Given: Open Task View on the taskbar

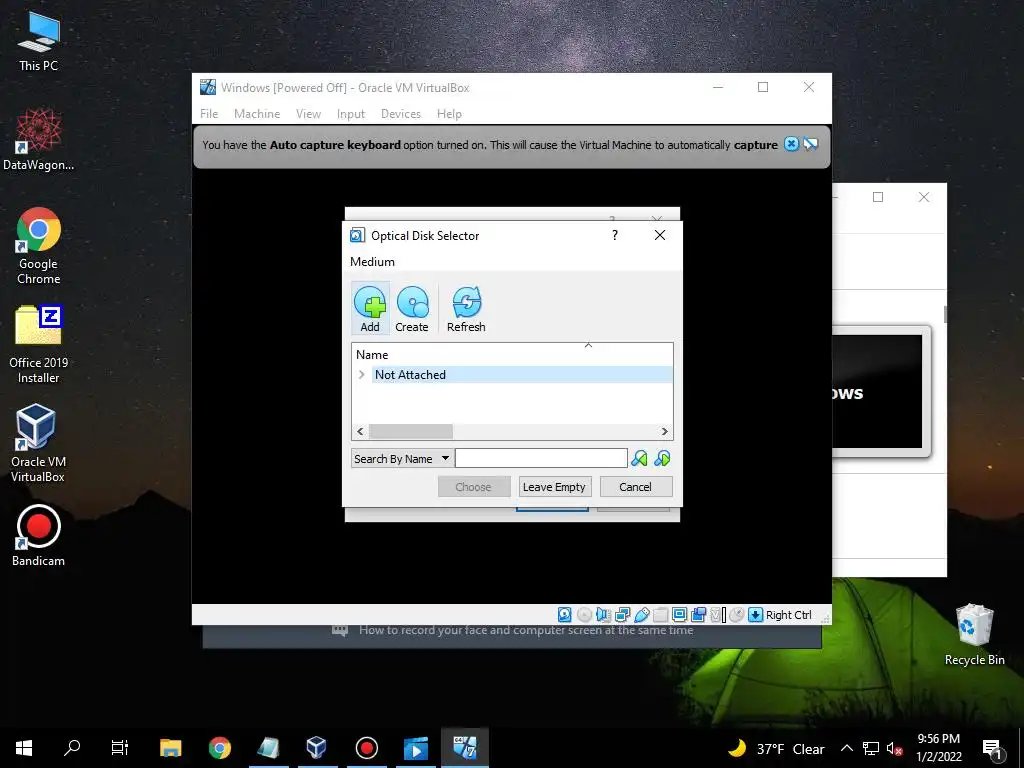Looking at the screenshot, I should pos(120,748).
